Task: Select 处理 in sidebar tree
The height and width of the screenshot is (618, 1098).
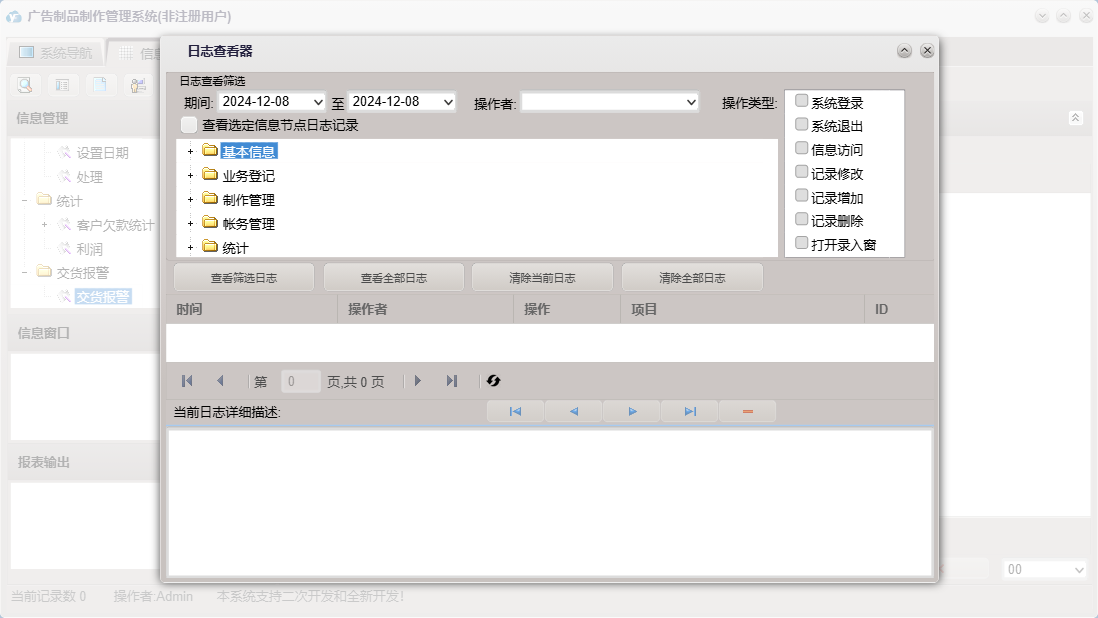Action: point(90,177)
